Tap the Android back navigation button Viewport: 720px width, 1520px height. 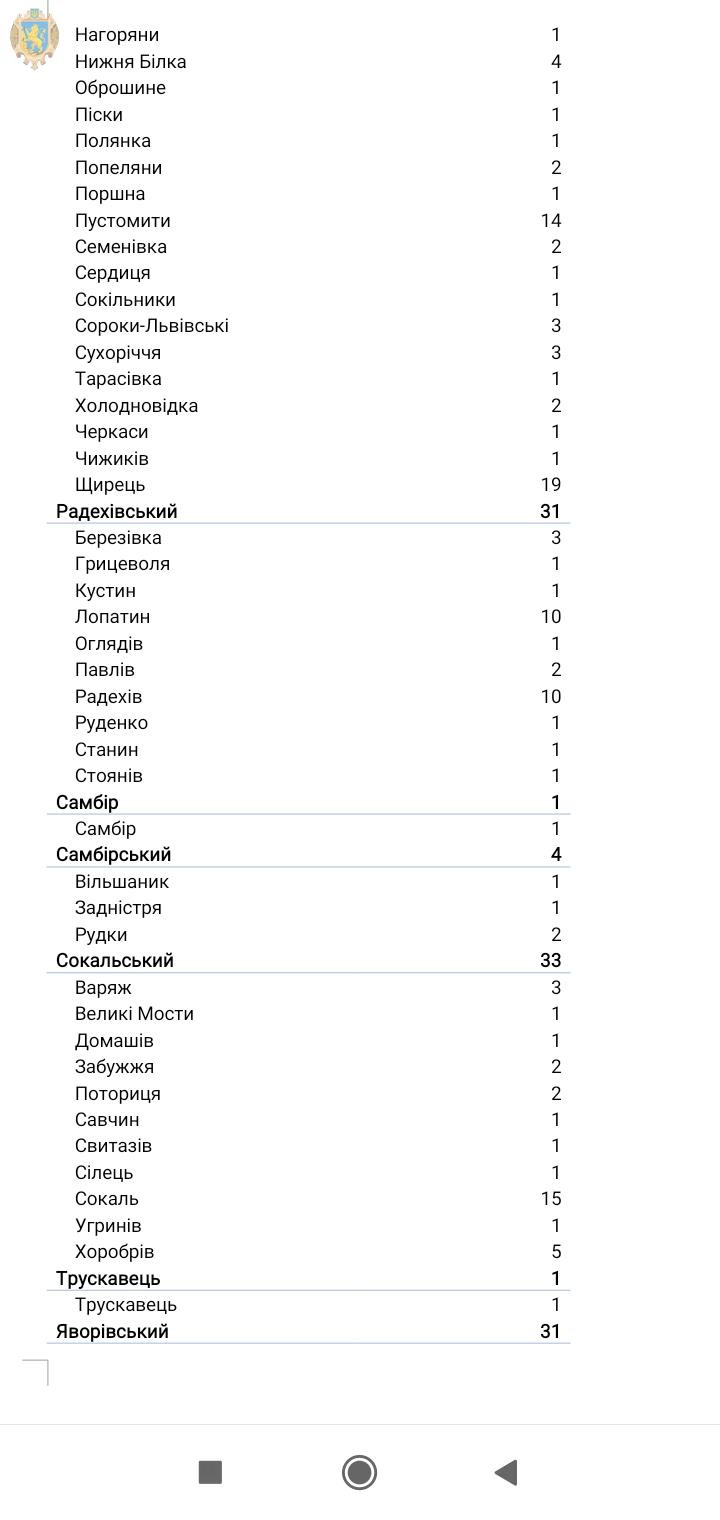tap(506, 1472)
